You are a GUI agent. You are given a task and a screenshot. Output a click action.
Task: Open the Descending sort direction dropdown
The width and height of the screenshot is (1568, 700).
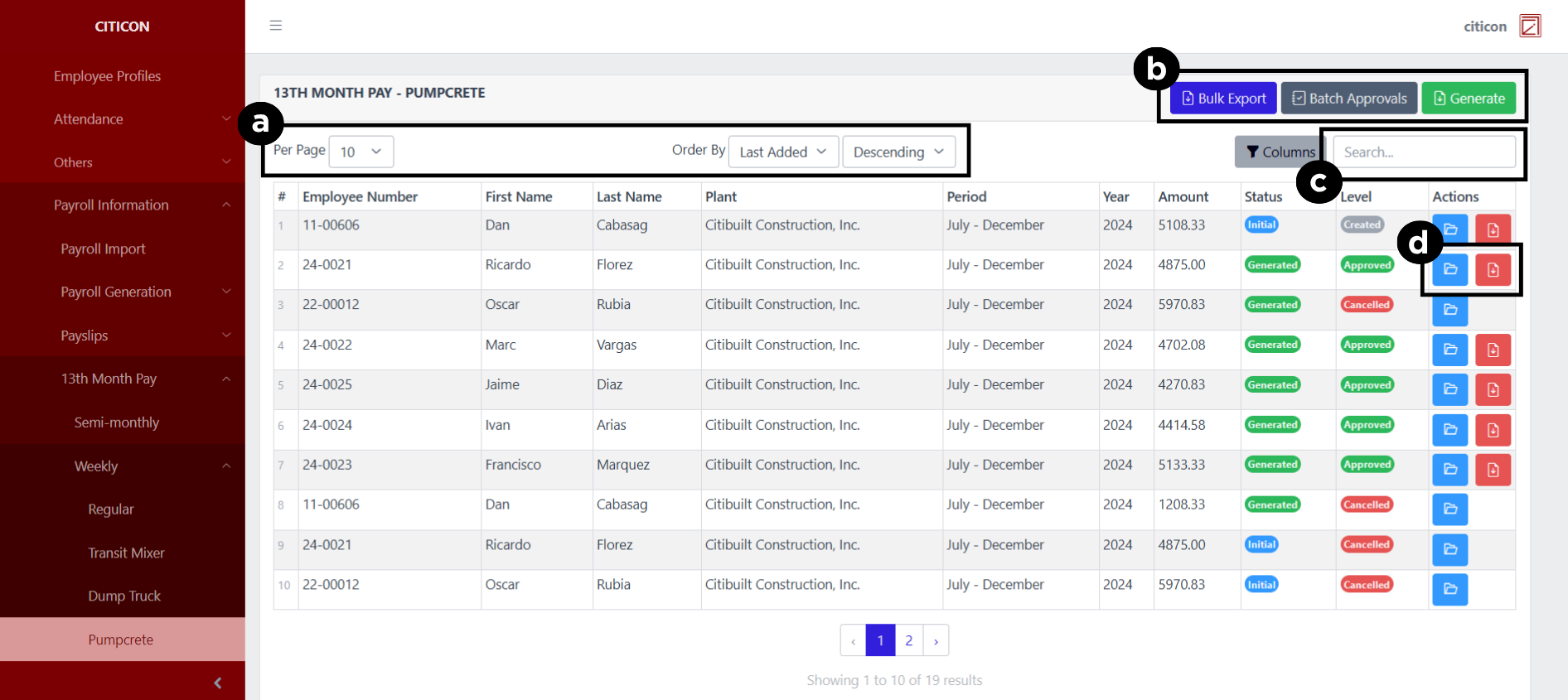coord(898,152)
